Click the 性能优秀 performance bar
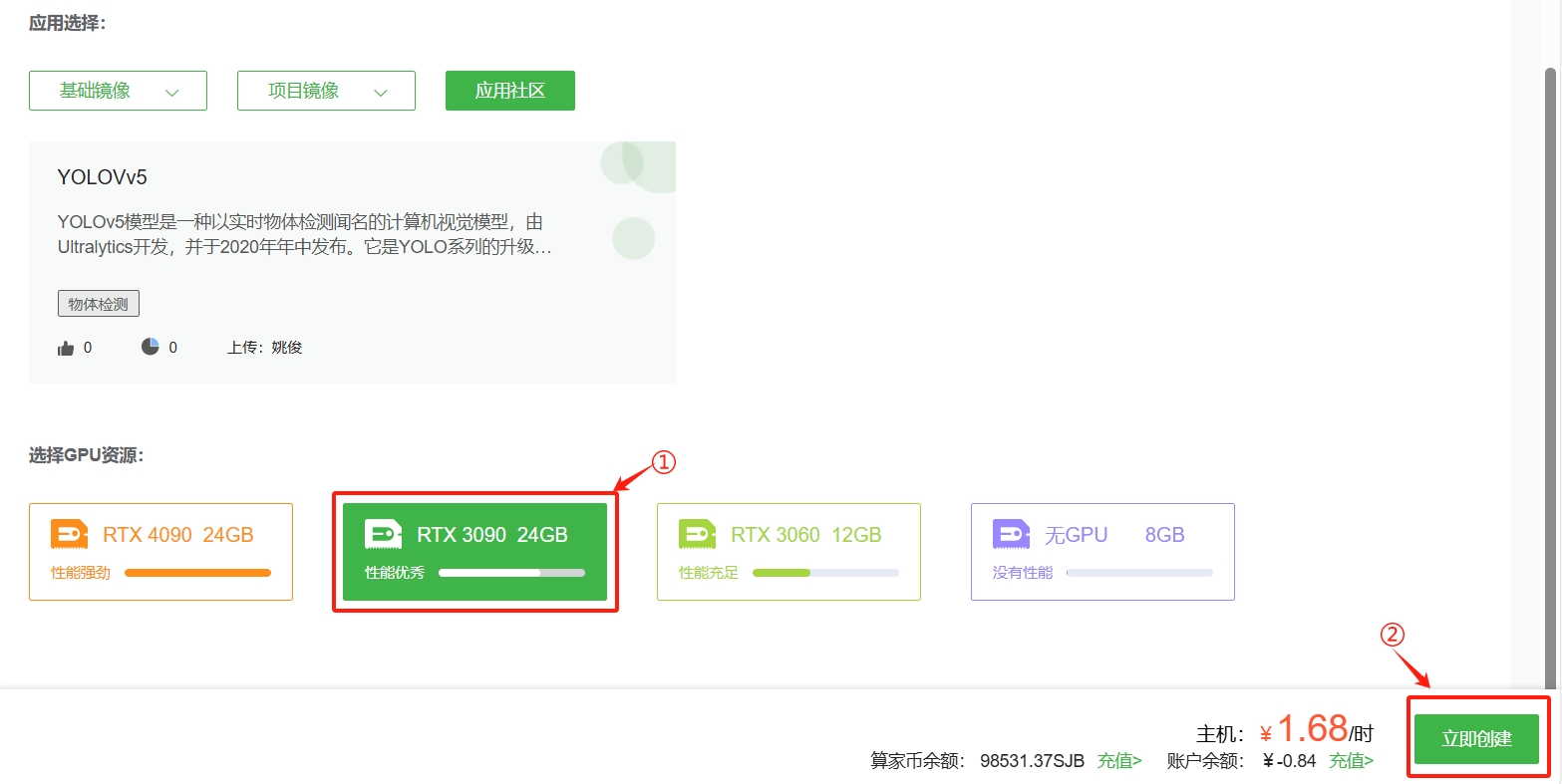1562x784 pixels. click(x=511, y=573)
